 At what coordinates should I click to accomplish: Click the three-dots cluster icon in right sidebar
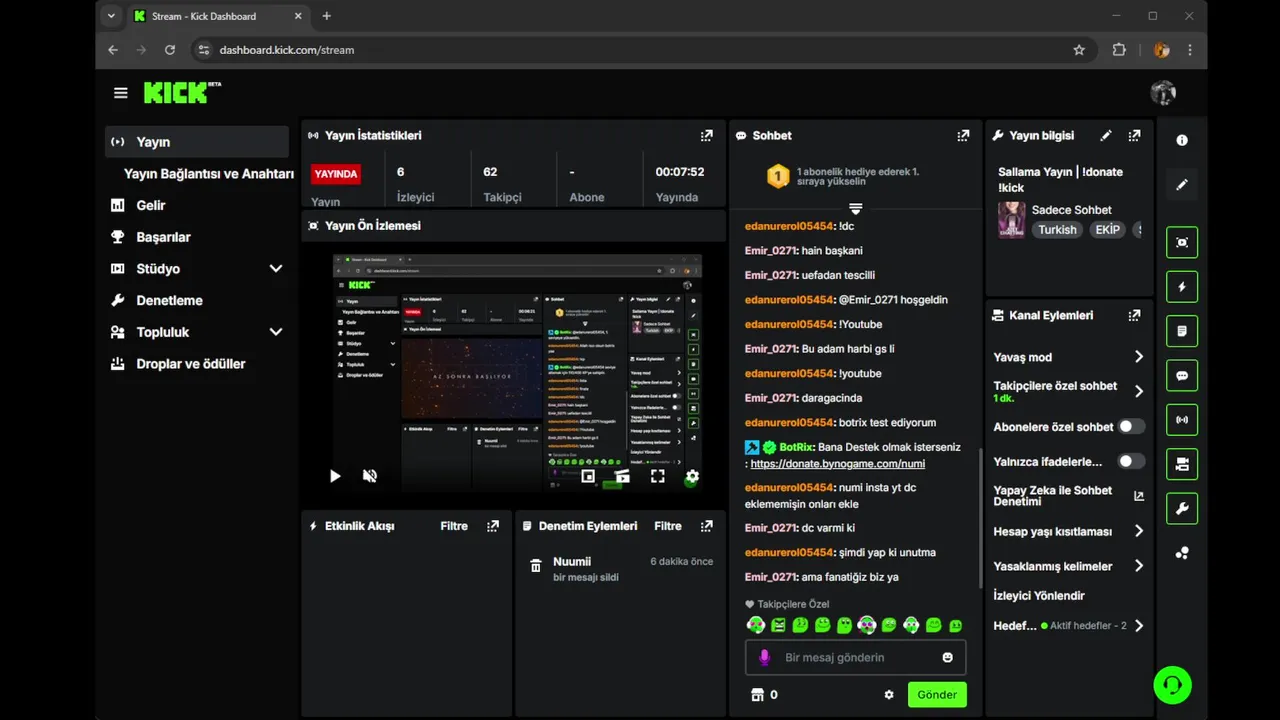[1182, 553]
